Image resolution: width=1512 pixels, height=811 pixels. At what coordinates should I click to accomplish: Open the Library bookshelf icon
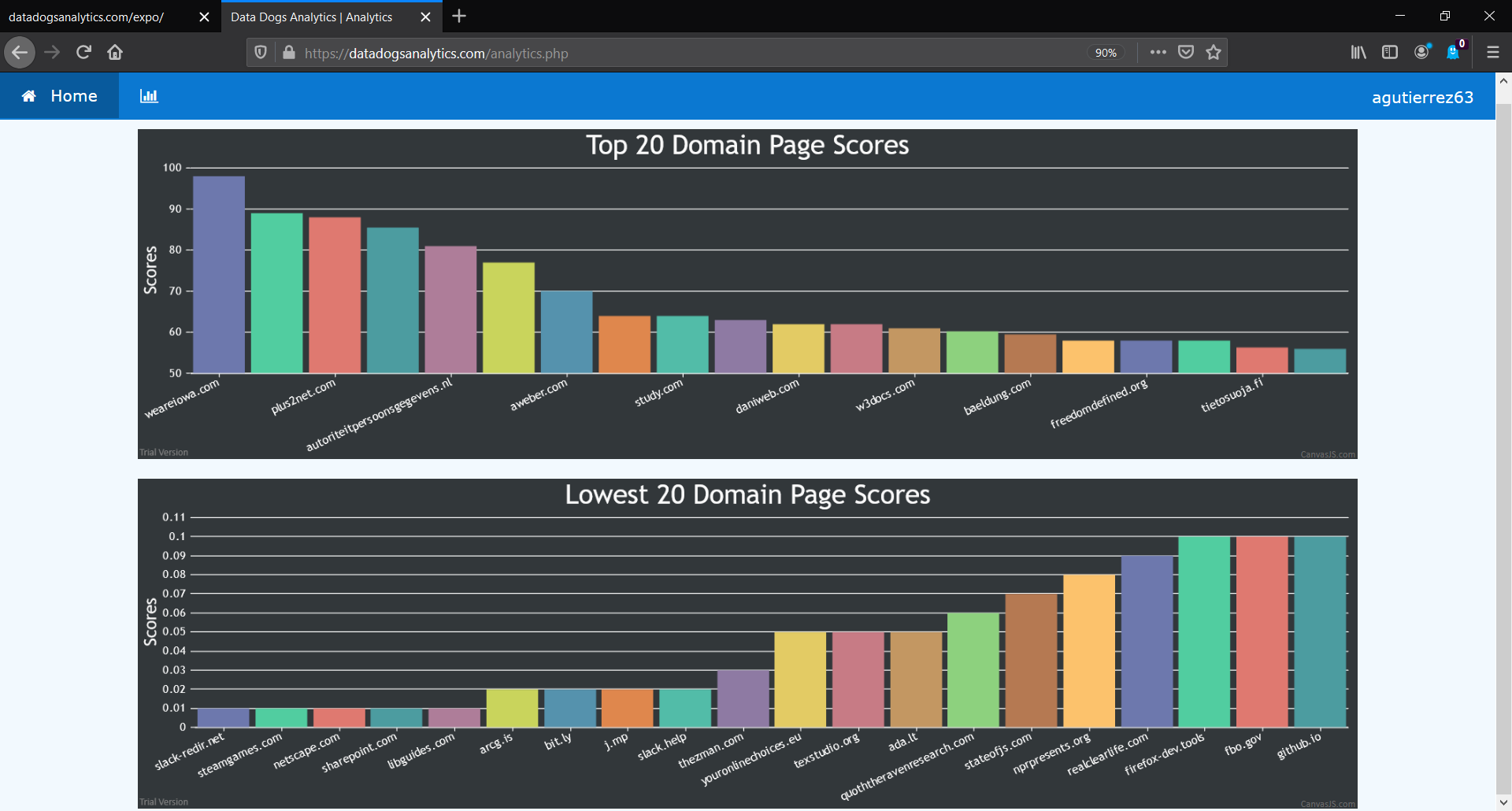click(1358, 53)
